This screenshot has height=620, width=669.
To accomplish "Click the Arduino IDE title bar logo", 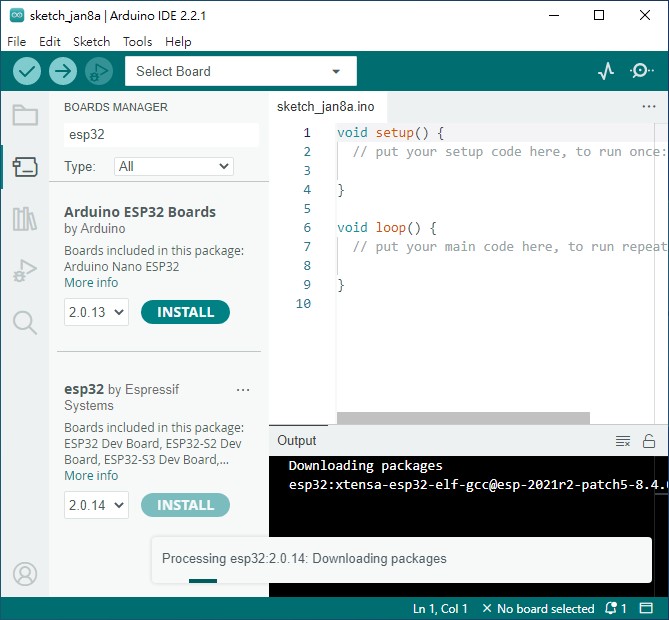I will 17,15.
